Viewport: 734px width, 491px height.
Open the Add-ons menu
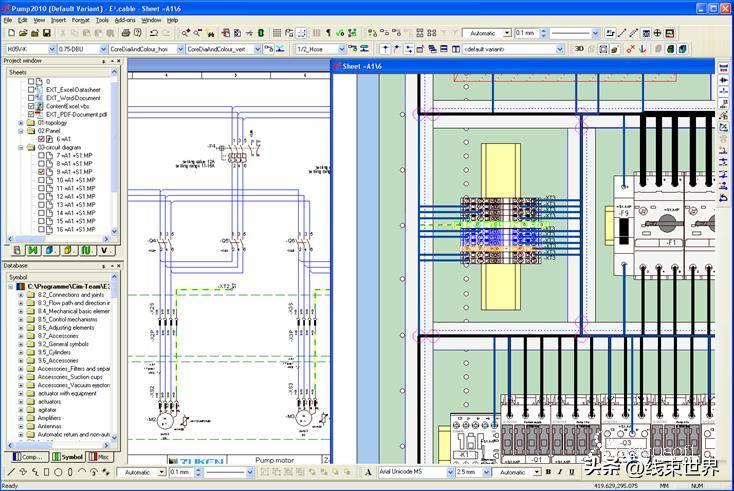[125, 20]
